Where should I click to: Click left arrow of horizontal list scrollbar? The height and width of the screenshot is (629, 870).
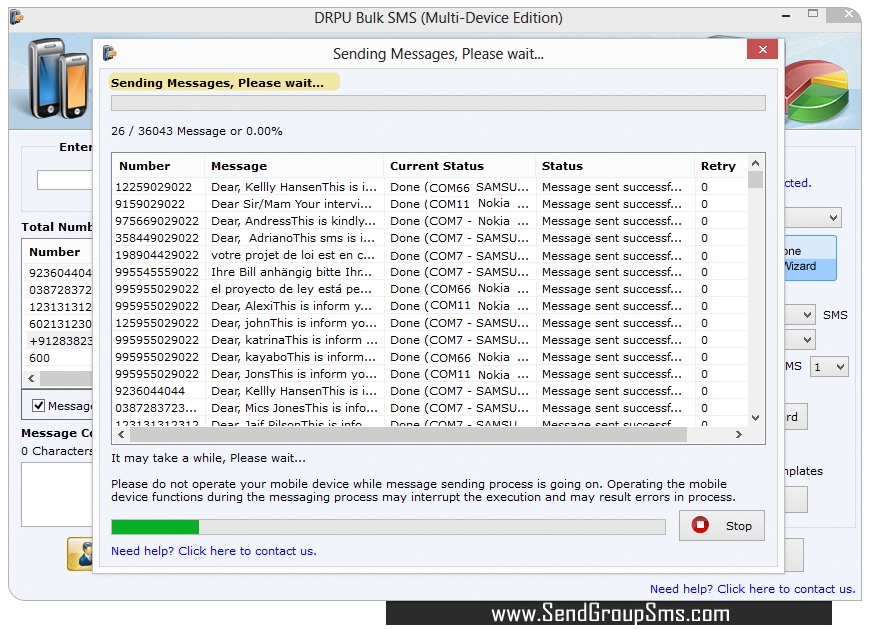(122, 434)
